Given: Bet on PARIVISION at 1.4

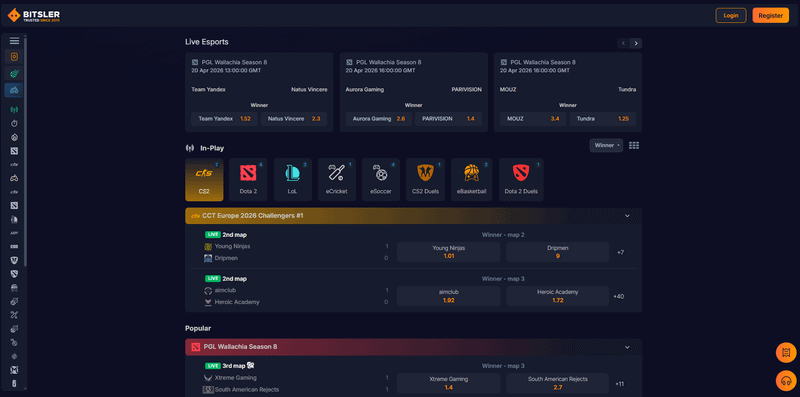Looking at the screenshot, I should (448, 119).
